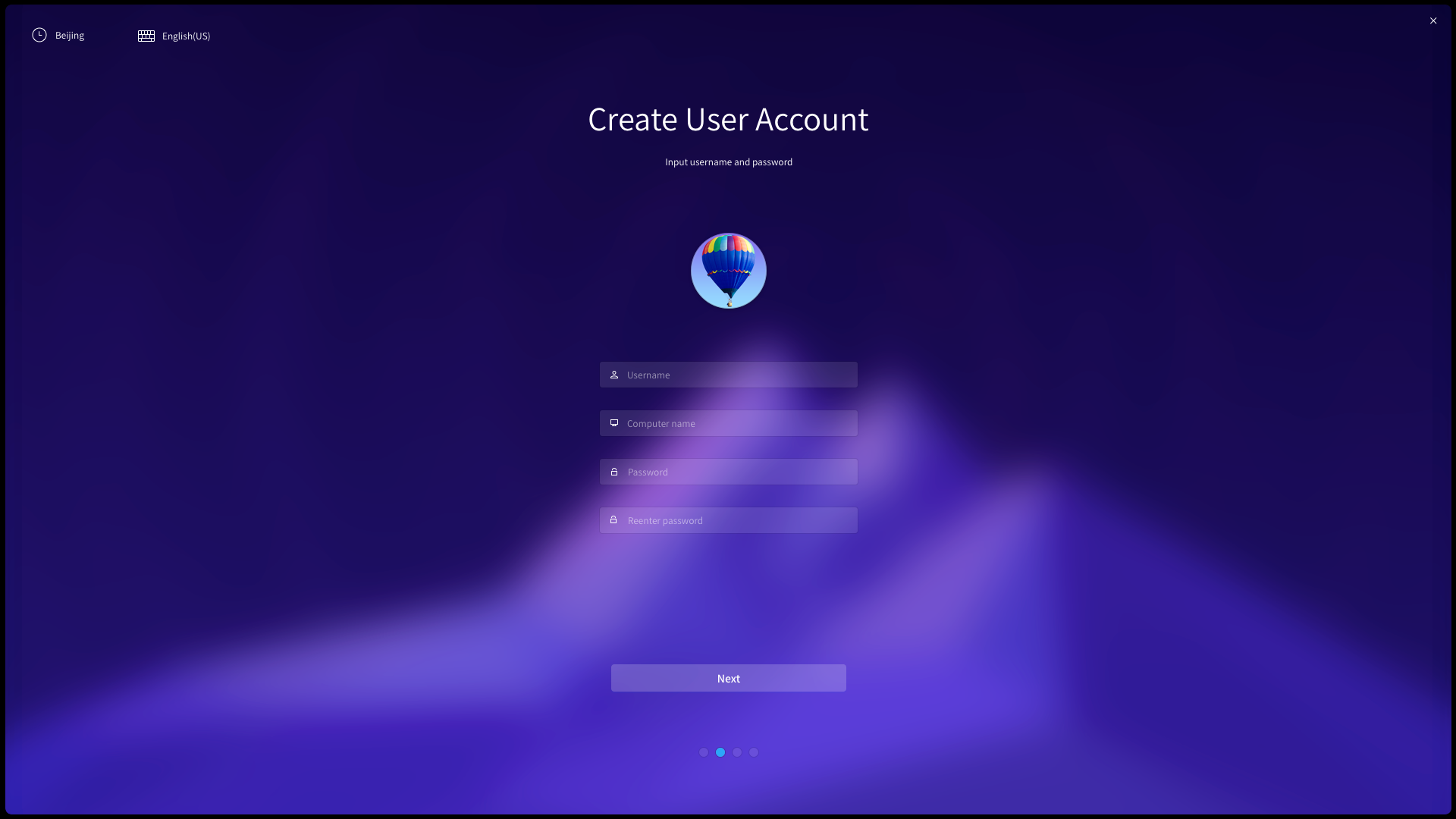This screenshot has height=819, width=1456.
Task: Click the close button in top right
Action: point(1434,20)
